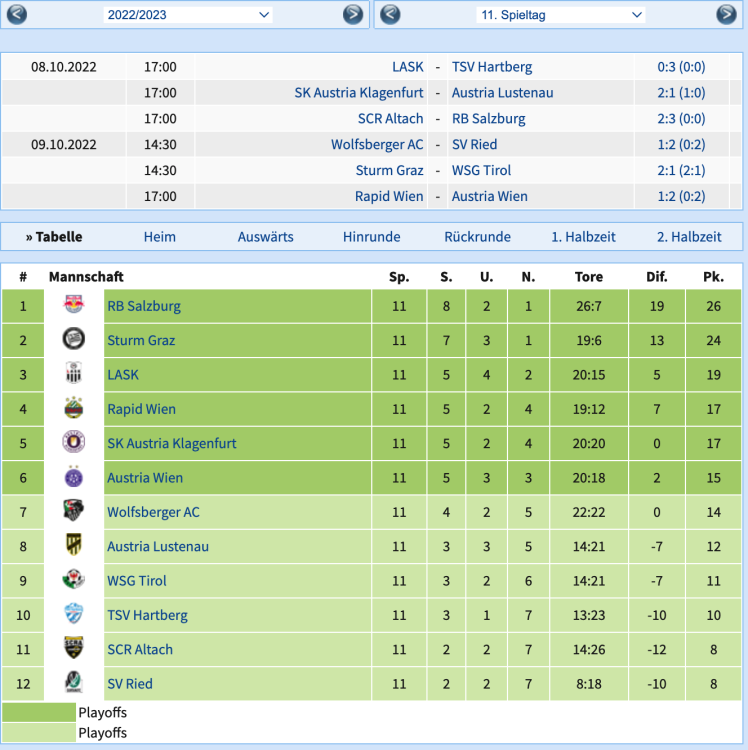Open the 2022/2023 season dropdown
Viewport: 748px width, 750px height.
pos(188,15)
